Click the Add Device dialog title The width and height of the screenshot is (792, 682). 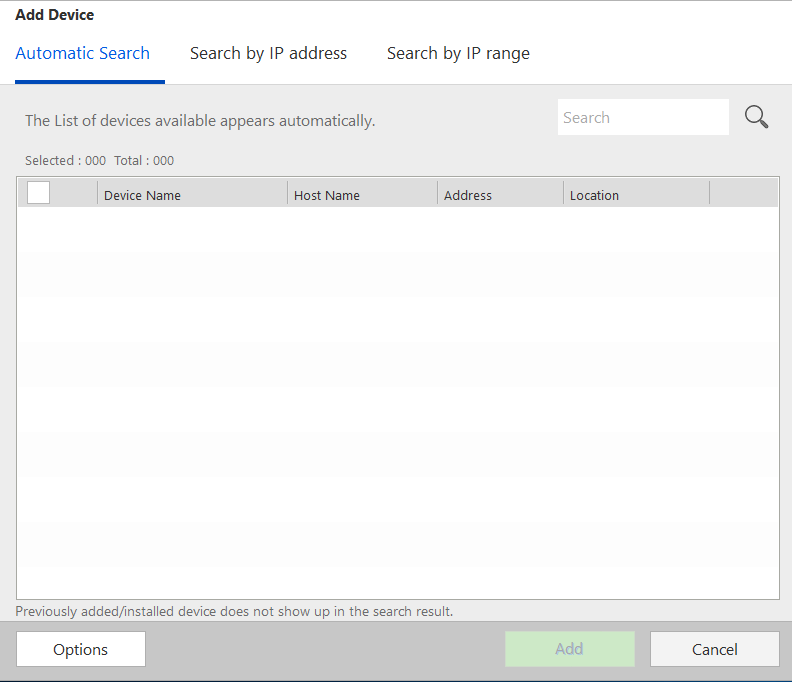click(x=55, y=15)
